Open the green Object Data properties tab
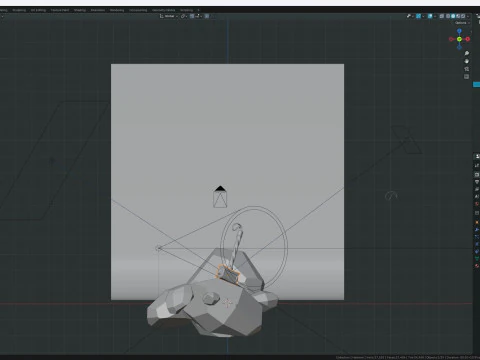The image size is (480, 360). [477, 258]
